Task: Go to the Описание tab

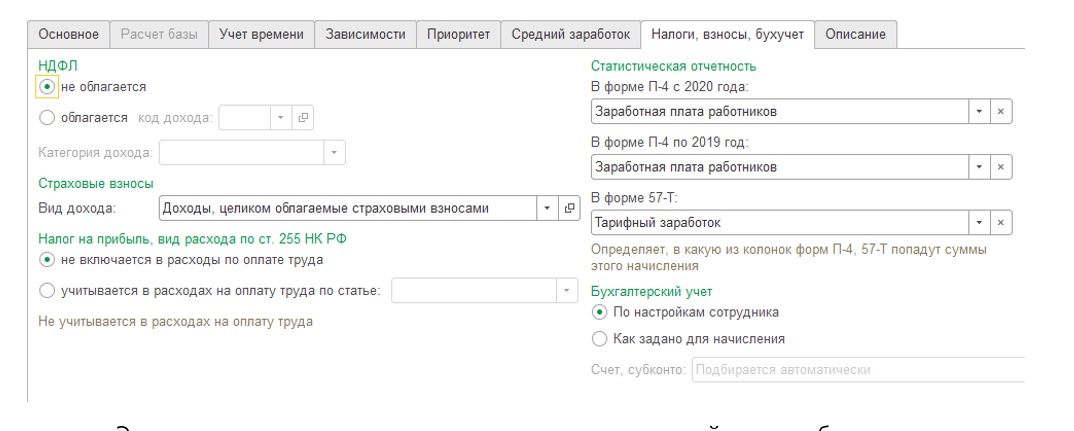Action: (855, 35)
